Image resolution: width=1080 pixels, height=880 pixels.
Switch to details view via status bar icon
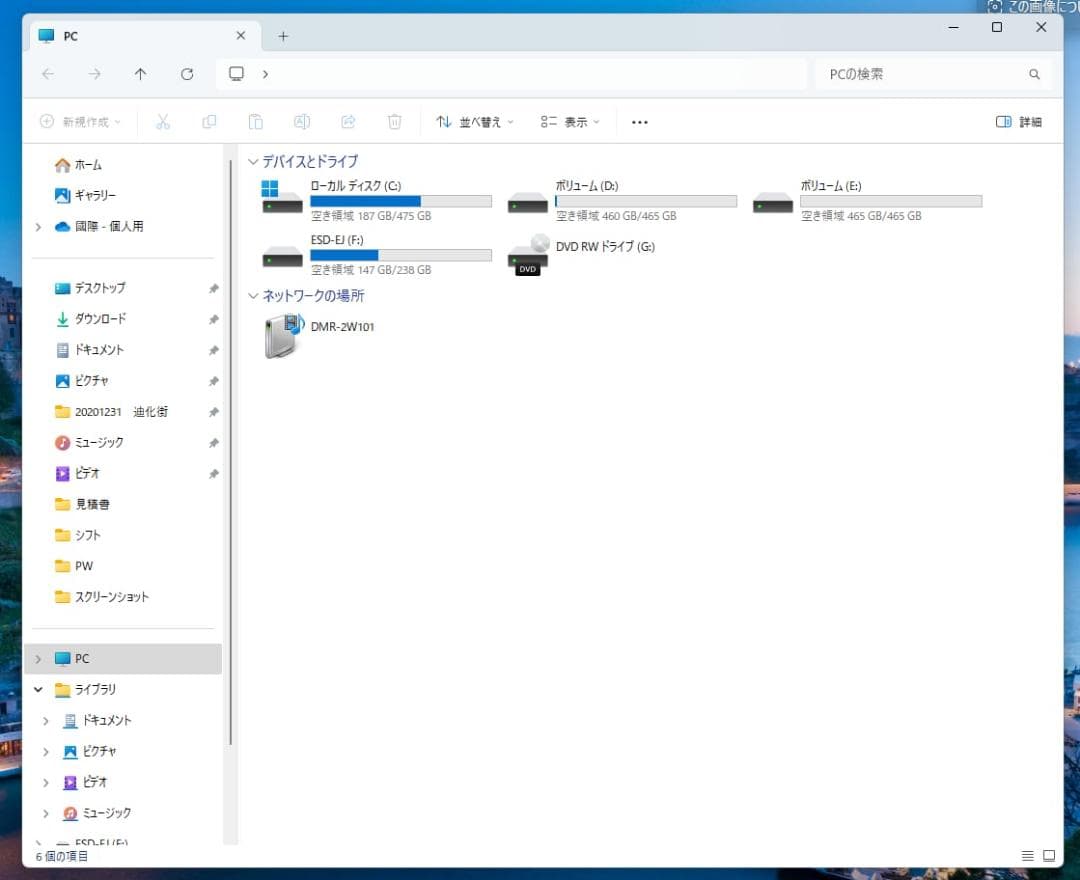[1028, 855]
